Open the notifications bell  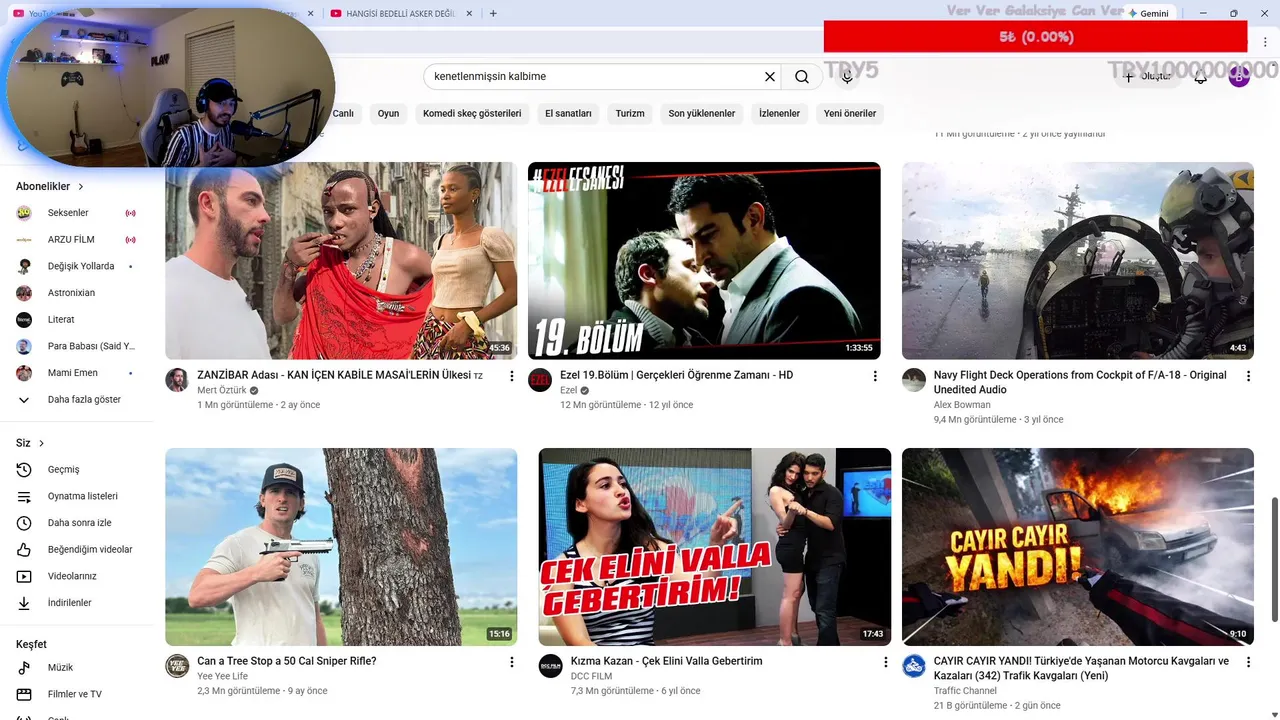point(1201,77)
